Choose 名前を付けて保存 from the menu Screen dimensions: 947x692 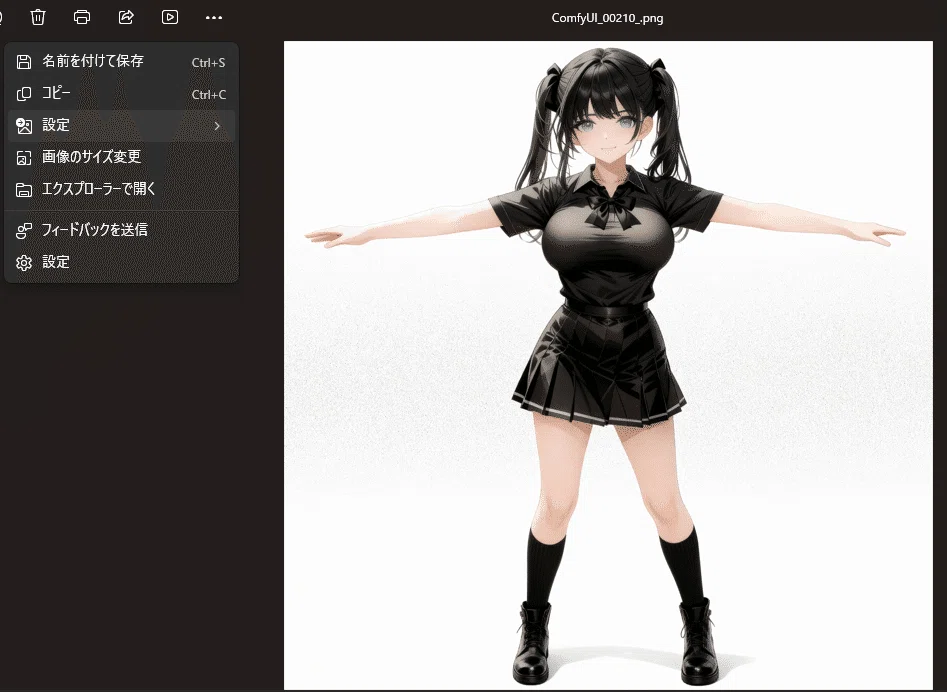coord(121,62)
